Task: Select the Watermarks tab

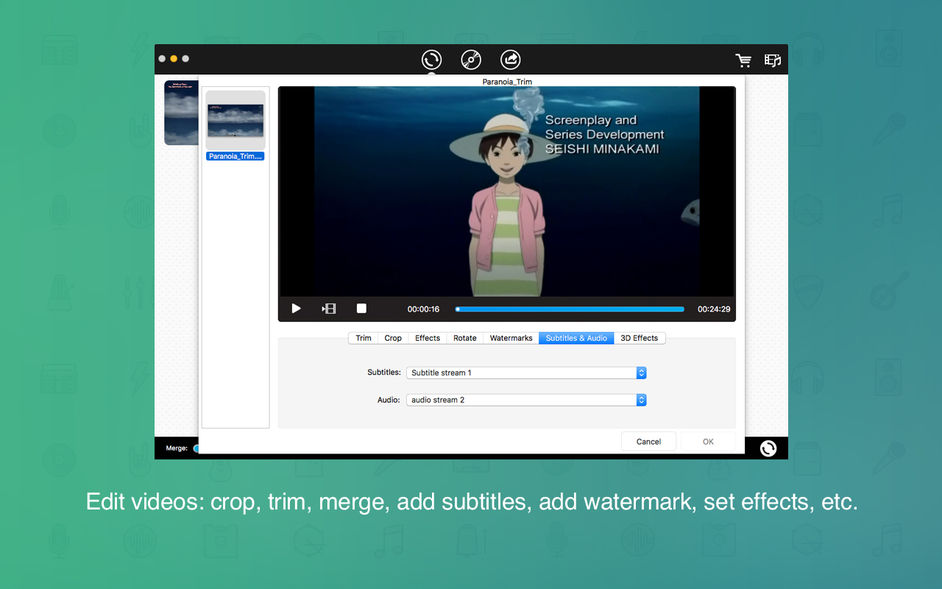Action: pos(511,338)
